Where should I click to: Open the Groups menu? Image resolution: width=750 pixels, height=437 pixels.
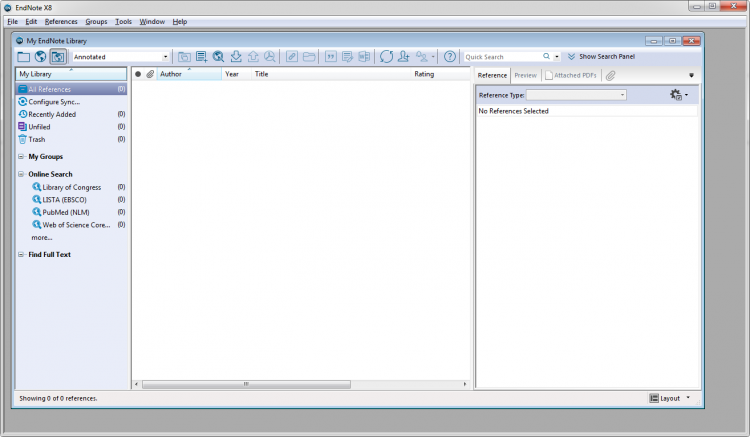pyautogui.click(x=96, y=22)
